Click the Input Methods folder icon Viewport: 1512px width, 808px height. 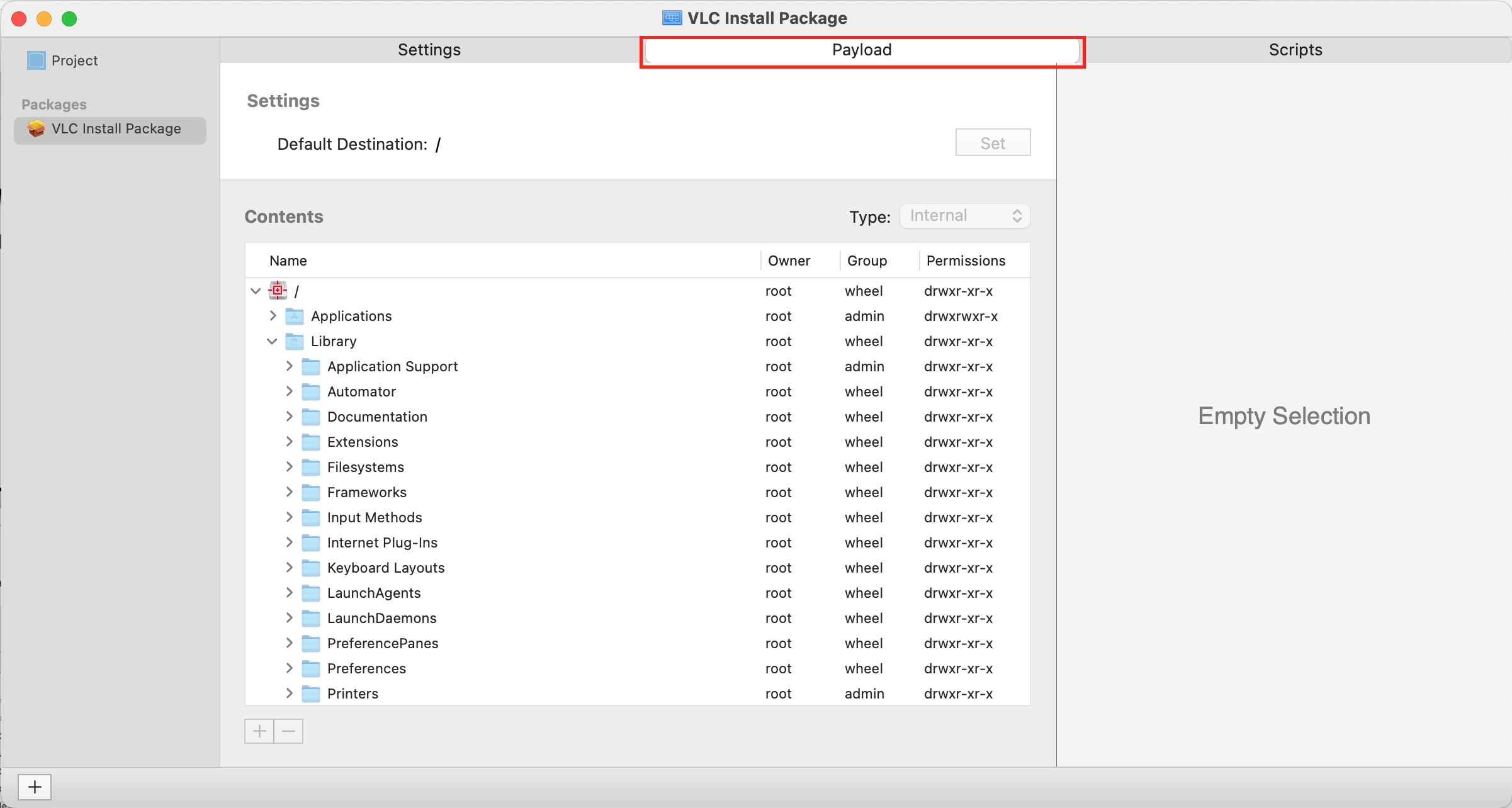coord(311,517)
